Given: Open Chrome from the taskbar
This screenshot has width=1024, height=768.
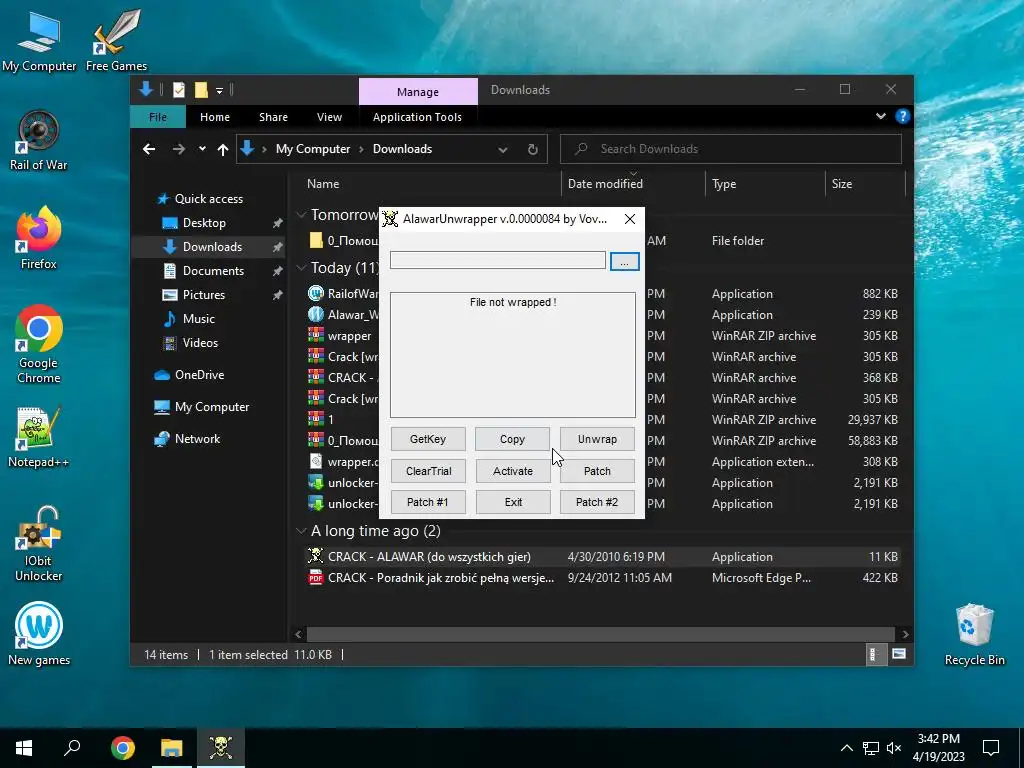Looking at the screenshot, I should click(123, 748).
